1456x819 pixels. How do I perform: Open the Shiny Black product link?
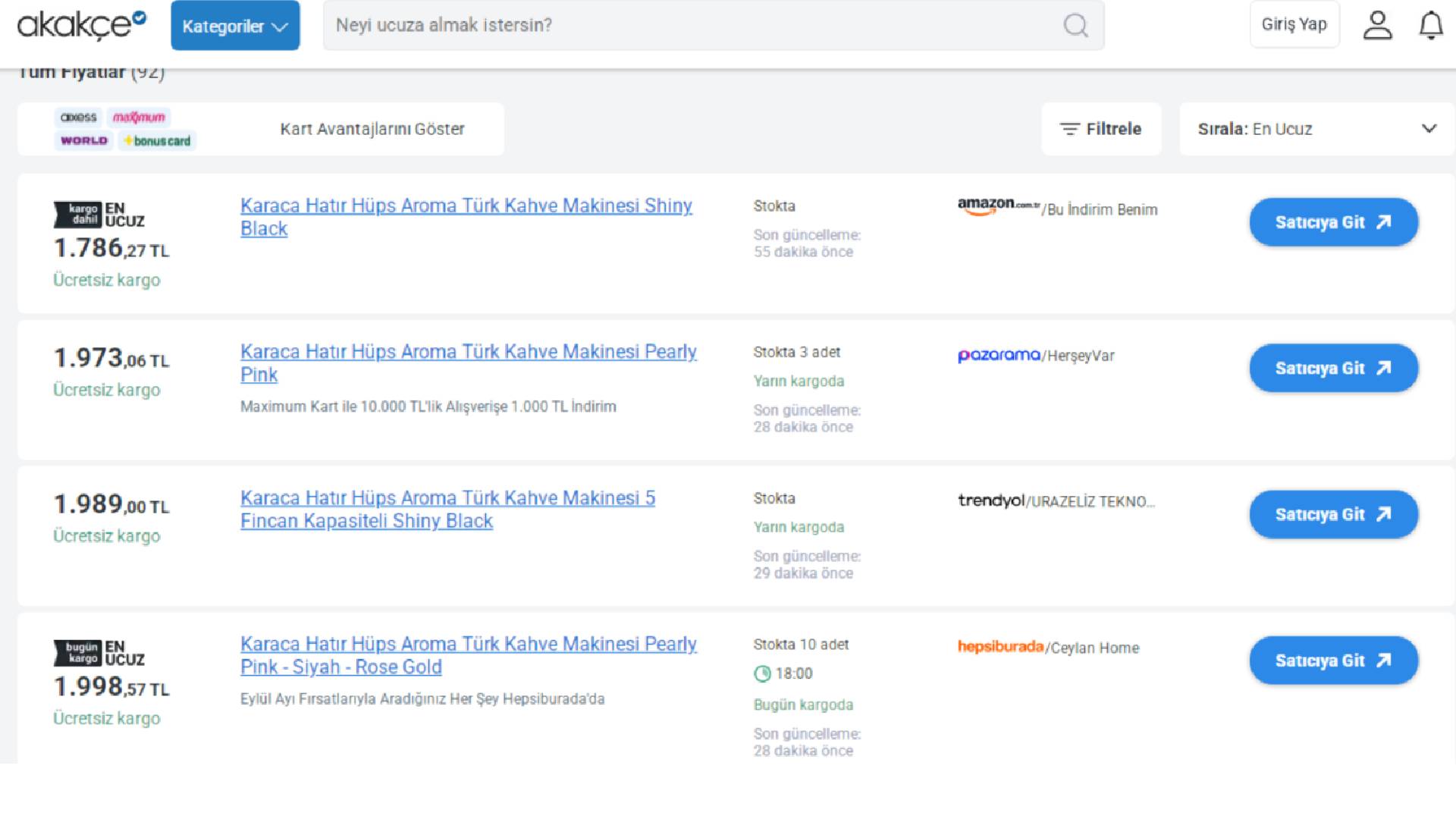466,217
